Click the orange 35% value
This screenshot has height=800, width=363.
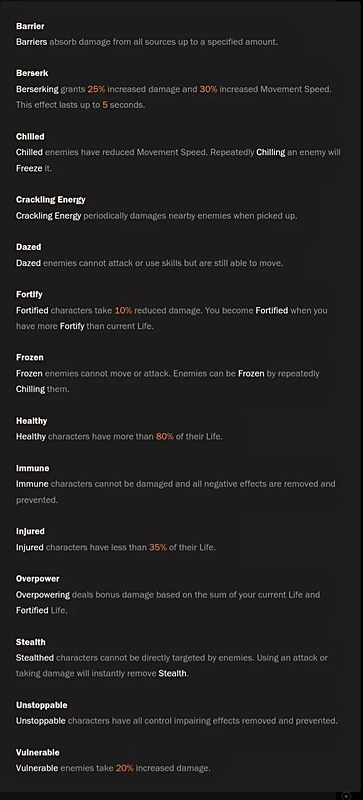click(158, 547)
